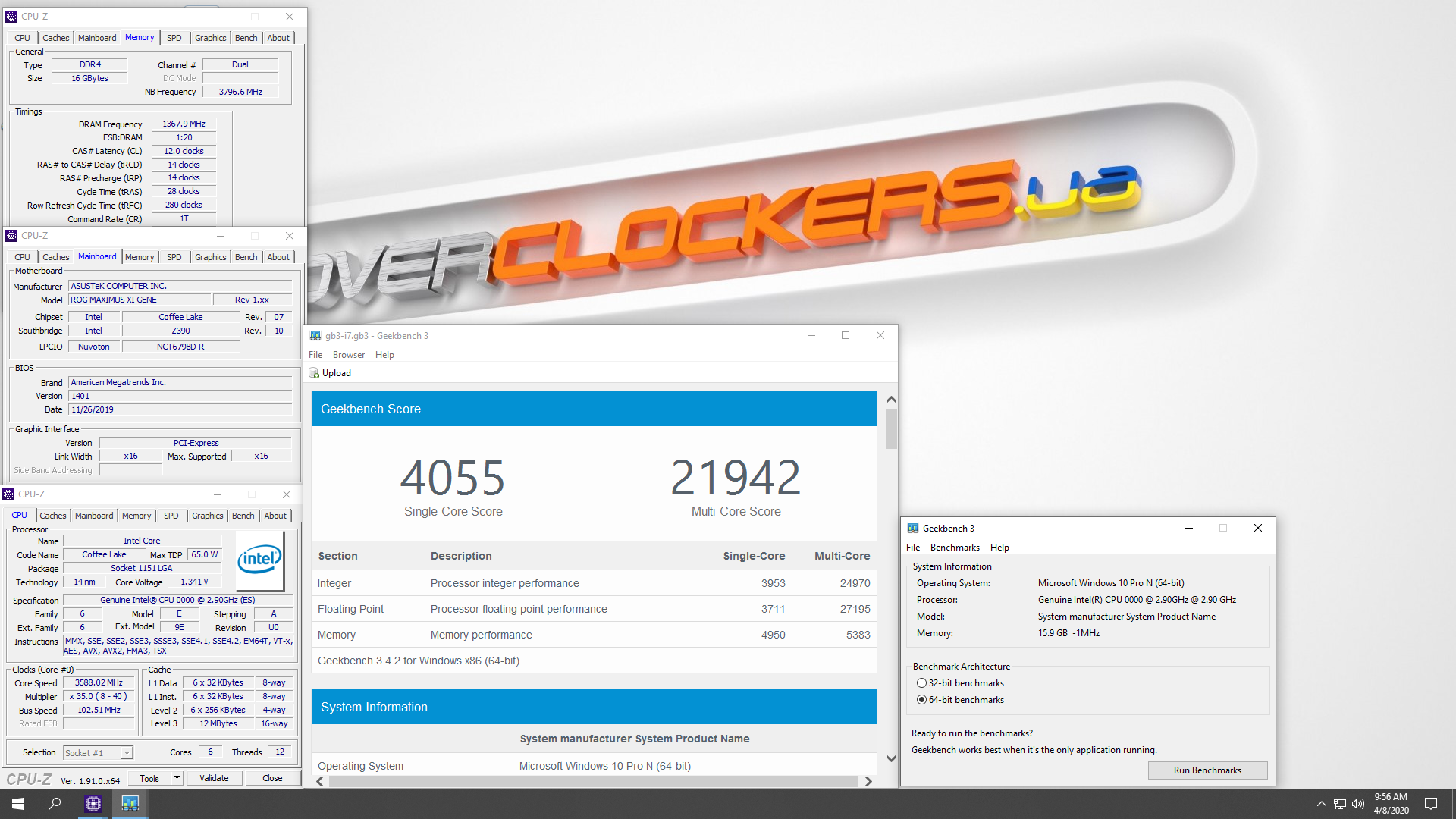
Task: Click Geekbench 3 launcher window title icon
Action: pos(913,529)
